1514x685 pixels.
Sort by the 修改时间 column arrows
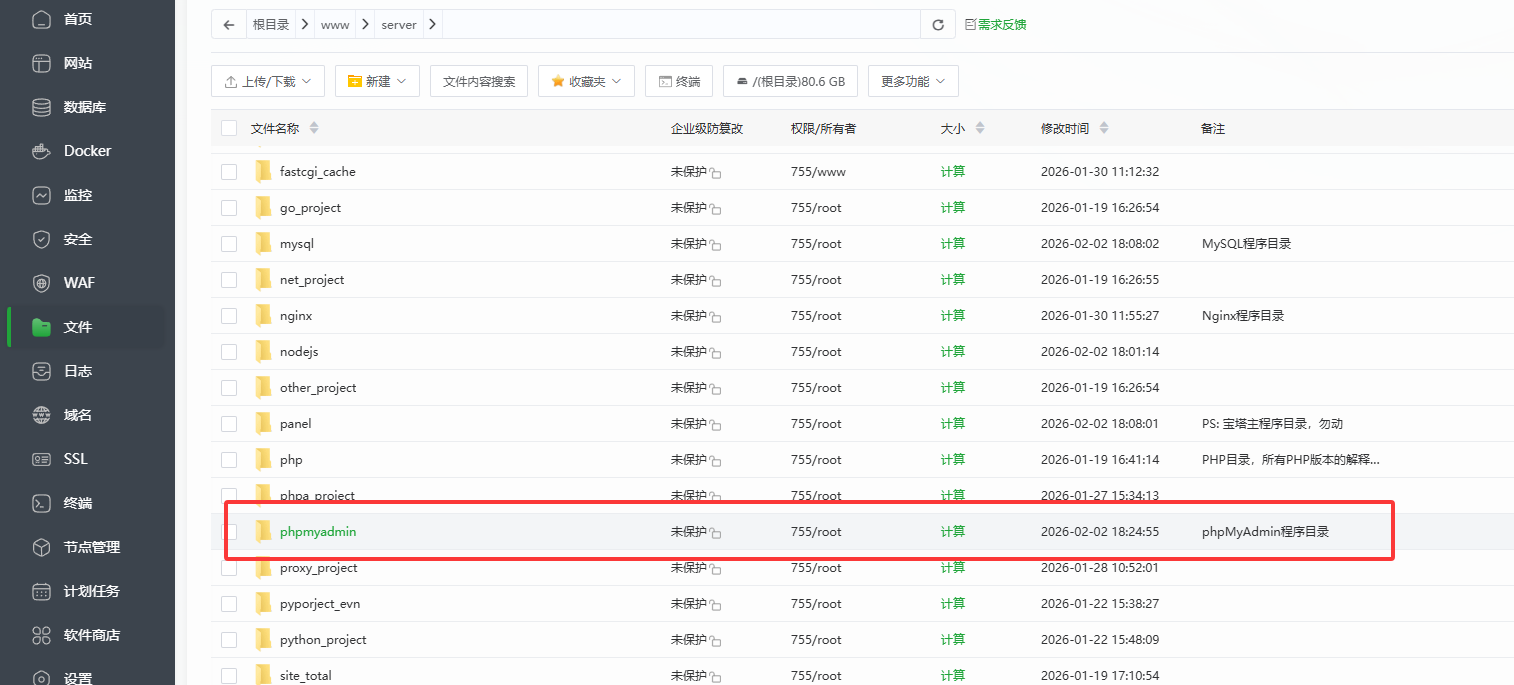pos(1104,128)
